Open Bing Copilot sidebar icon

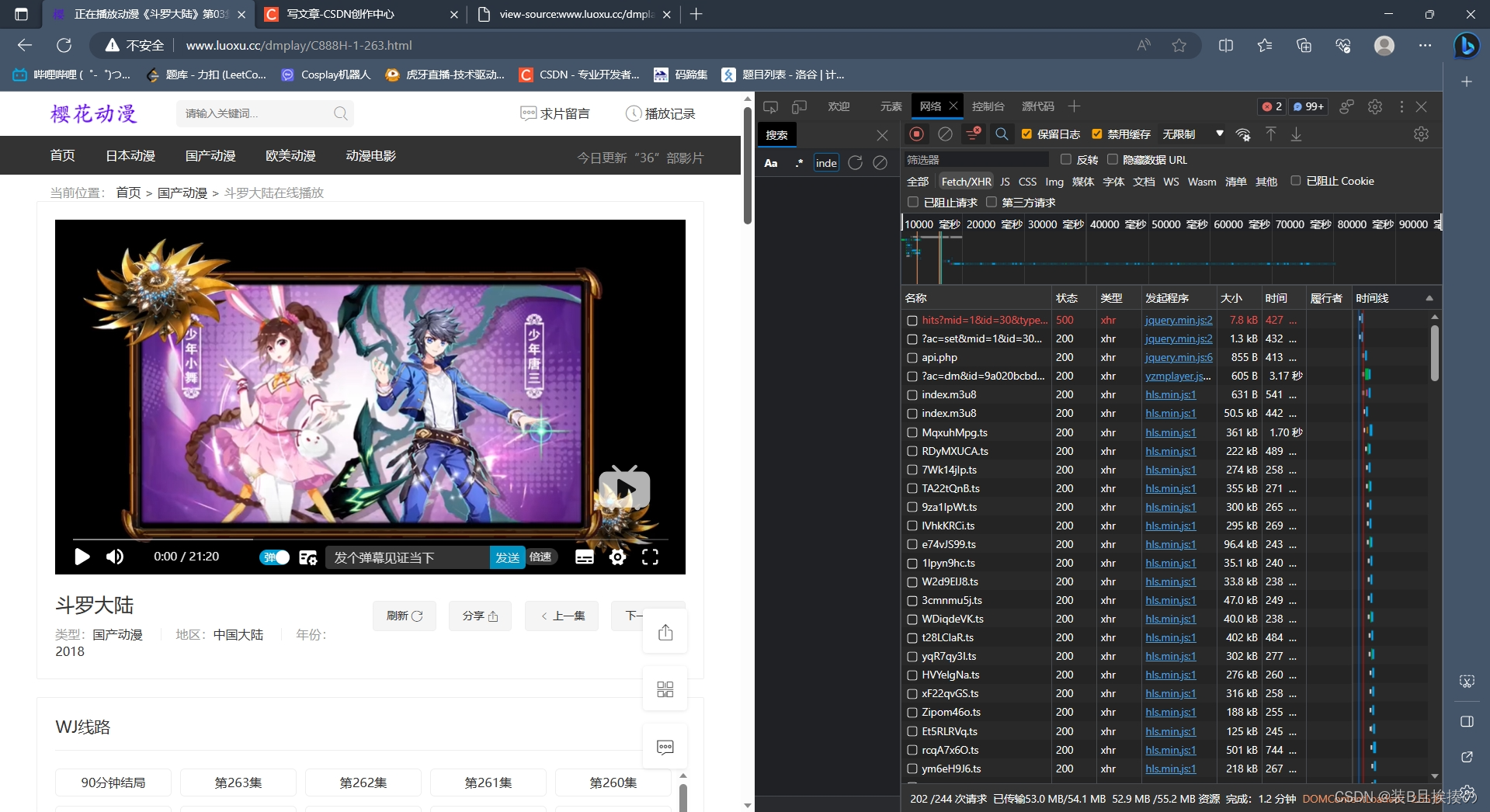point(1467,46)
